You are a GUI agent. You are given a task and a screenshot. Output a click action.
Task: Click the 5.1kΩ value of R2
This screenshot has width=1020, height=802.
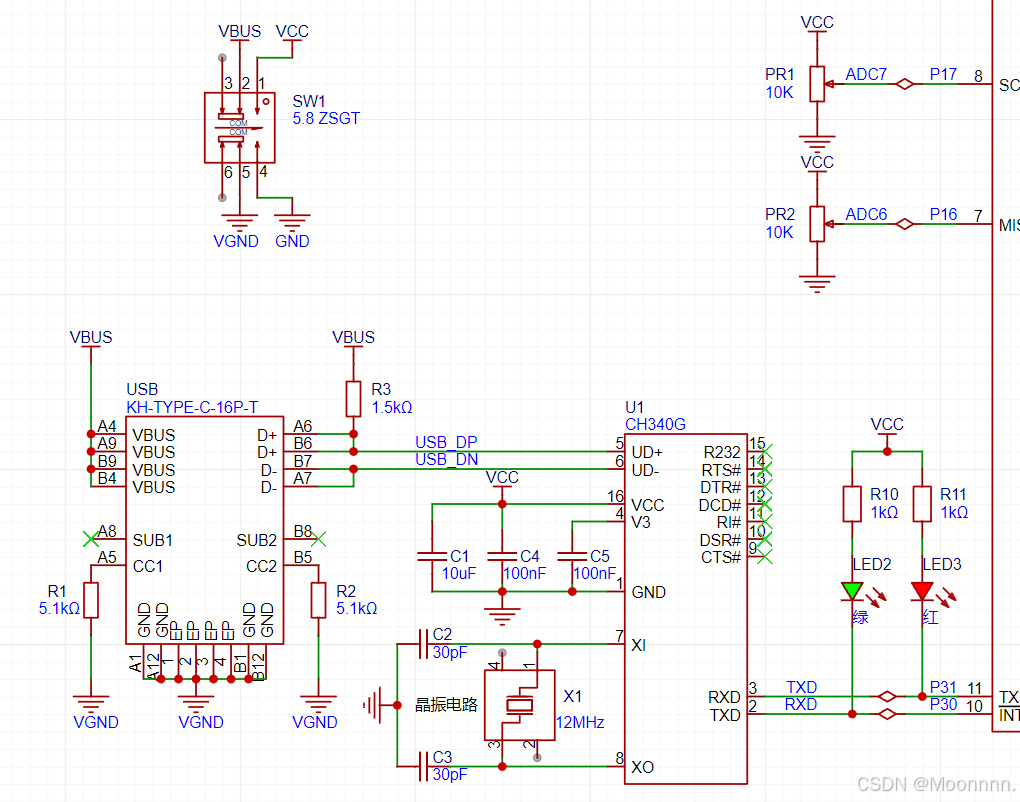[x=356, y=609]
